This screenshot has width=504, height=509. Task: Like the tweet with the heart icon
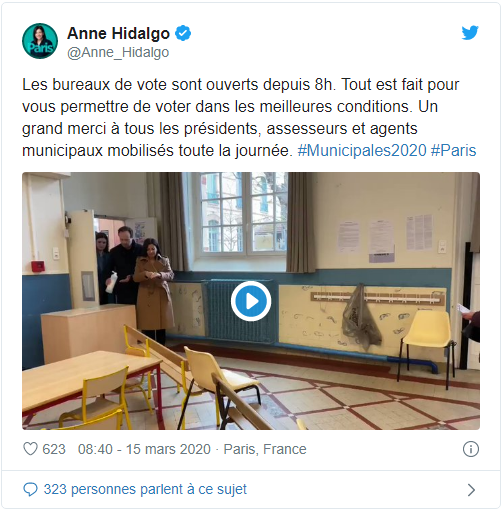30,449
